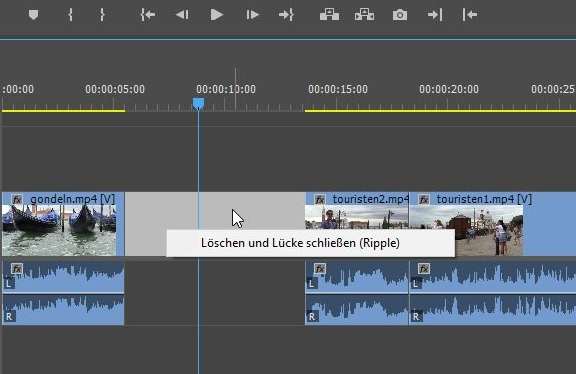This screenshot has height=374, width=576.
Task: Go to the Out point
Action: (286, 15)
